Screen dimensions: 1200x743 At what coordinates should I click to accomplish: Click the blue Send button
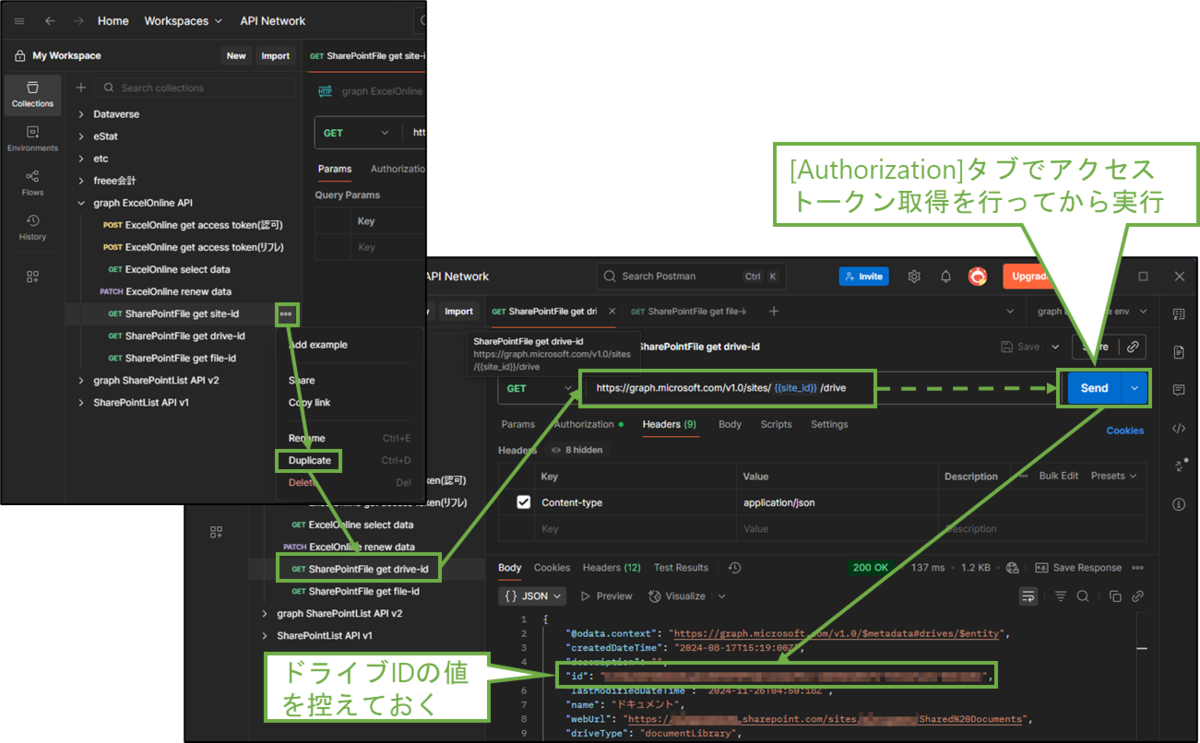click(x=1094, y=388)
